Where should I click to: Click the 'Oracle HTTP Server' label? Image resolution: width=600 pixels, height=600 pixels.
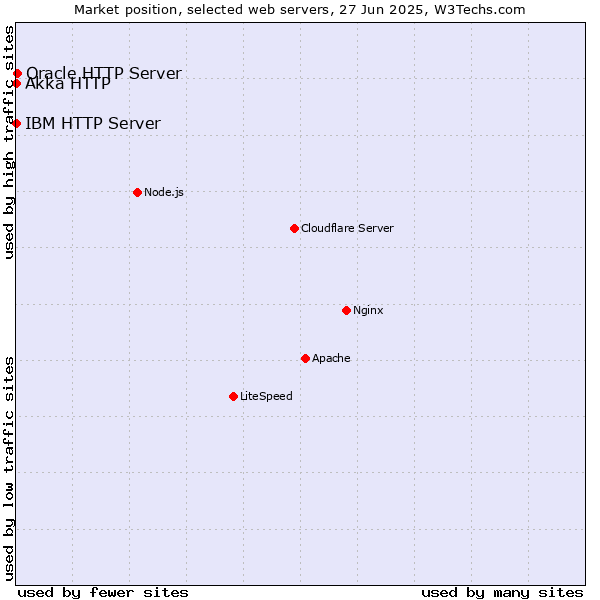(x=104, y=73)
